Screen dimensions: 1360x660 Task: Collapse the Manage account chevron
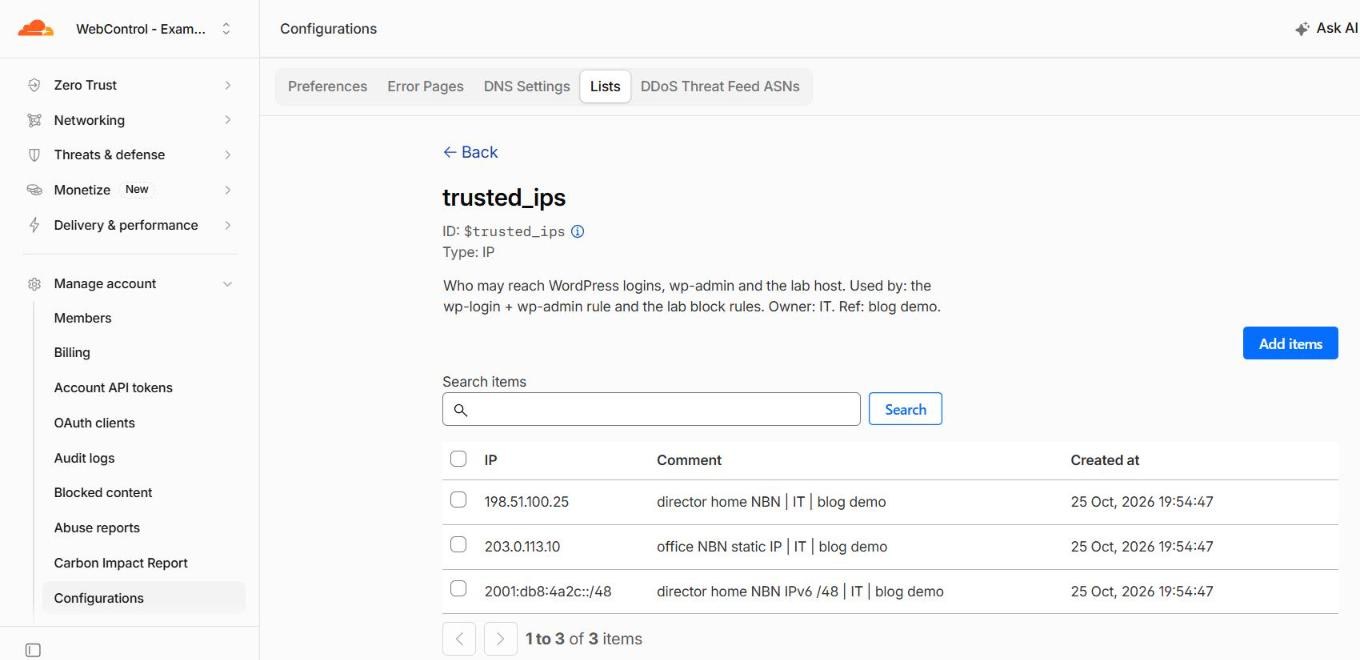pos(227,284)
